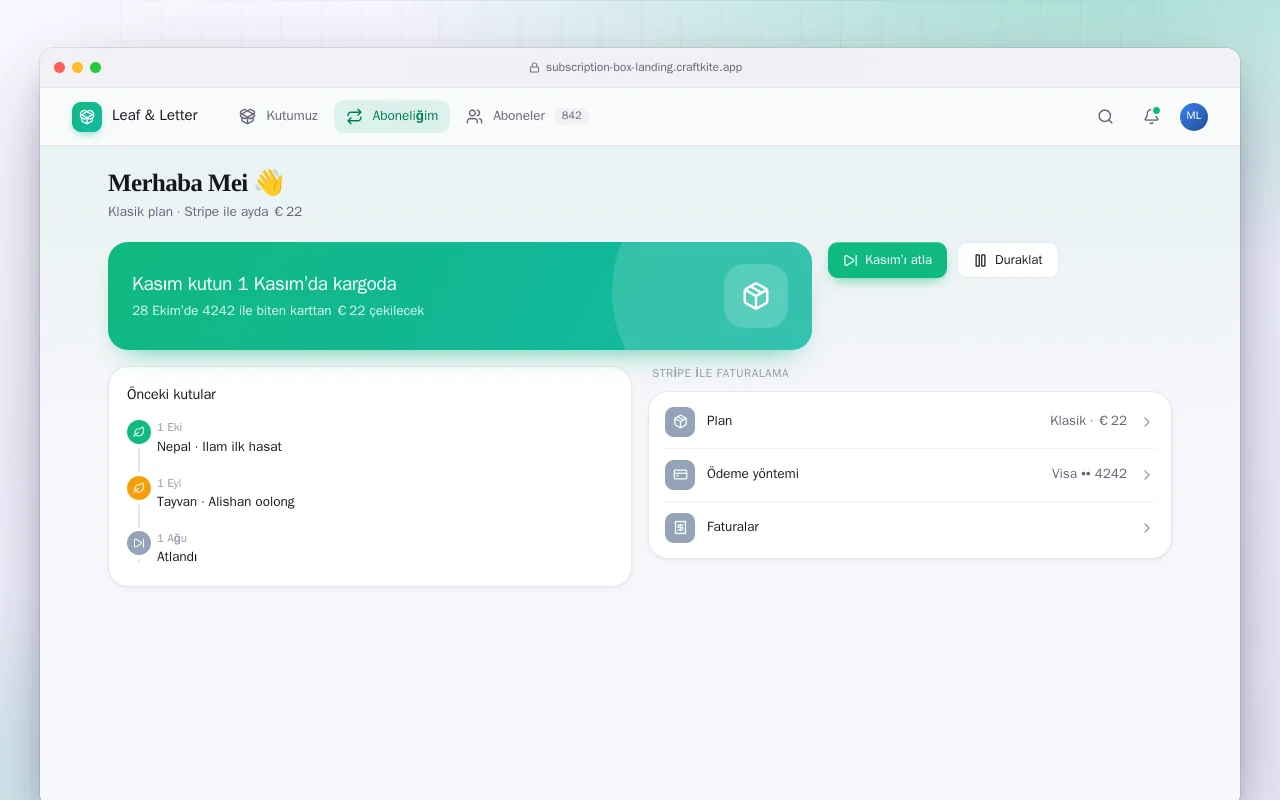
Task: Open search with the magnifier icon
Action: (x=1105, y=116)
